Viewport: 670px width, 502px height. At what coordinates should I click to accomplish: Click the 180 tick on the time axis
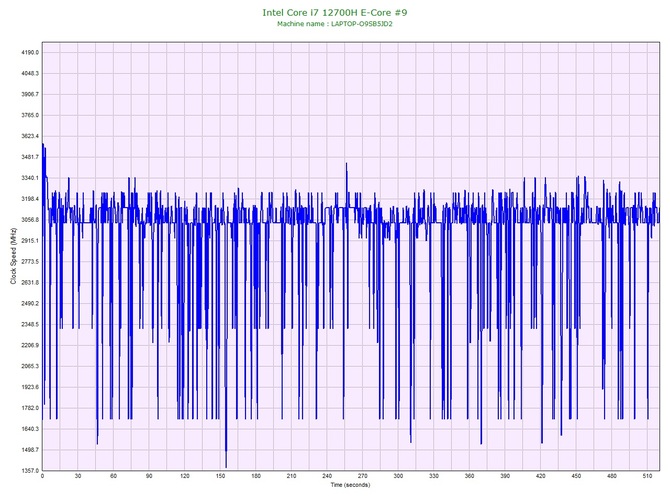point(256,476)
